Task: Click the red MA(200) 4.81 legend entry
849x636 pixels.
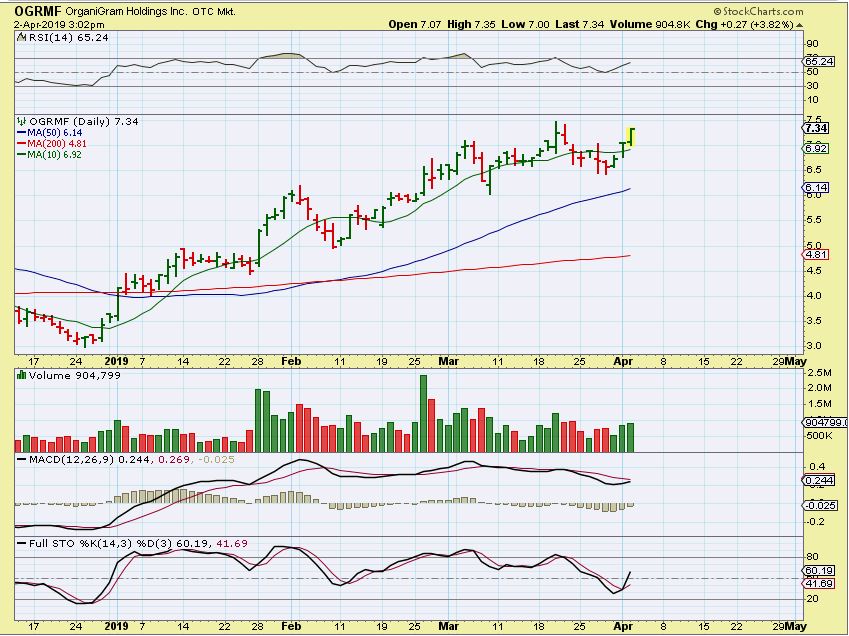Action: pos(52,143)
